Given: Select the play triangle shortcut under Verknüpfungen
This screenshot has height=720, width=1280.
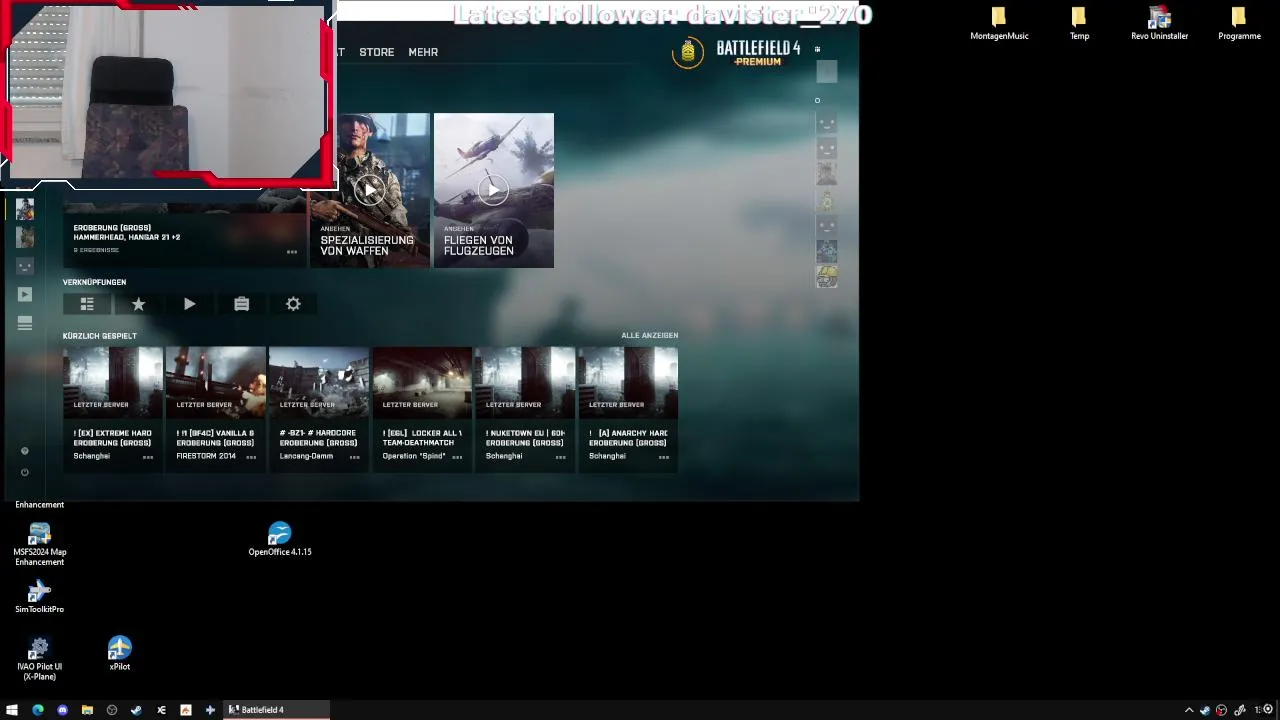Looking at the screenshot, I should 190,304.
